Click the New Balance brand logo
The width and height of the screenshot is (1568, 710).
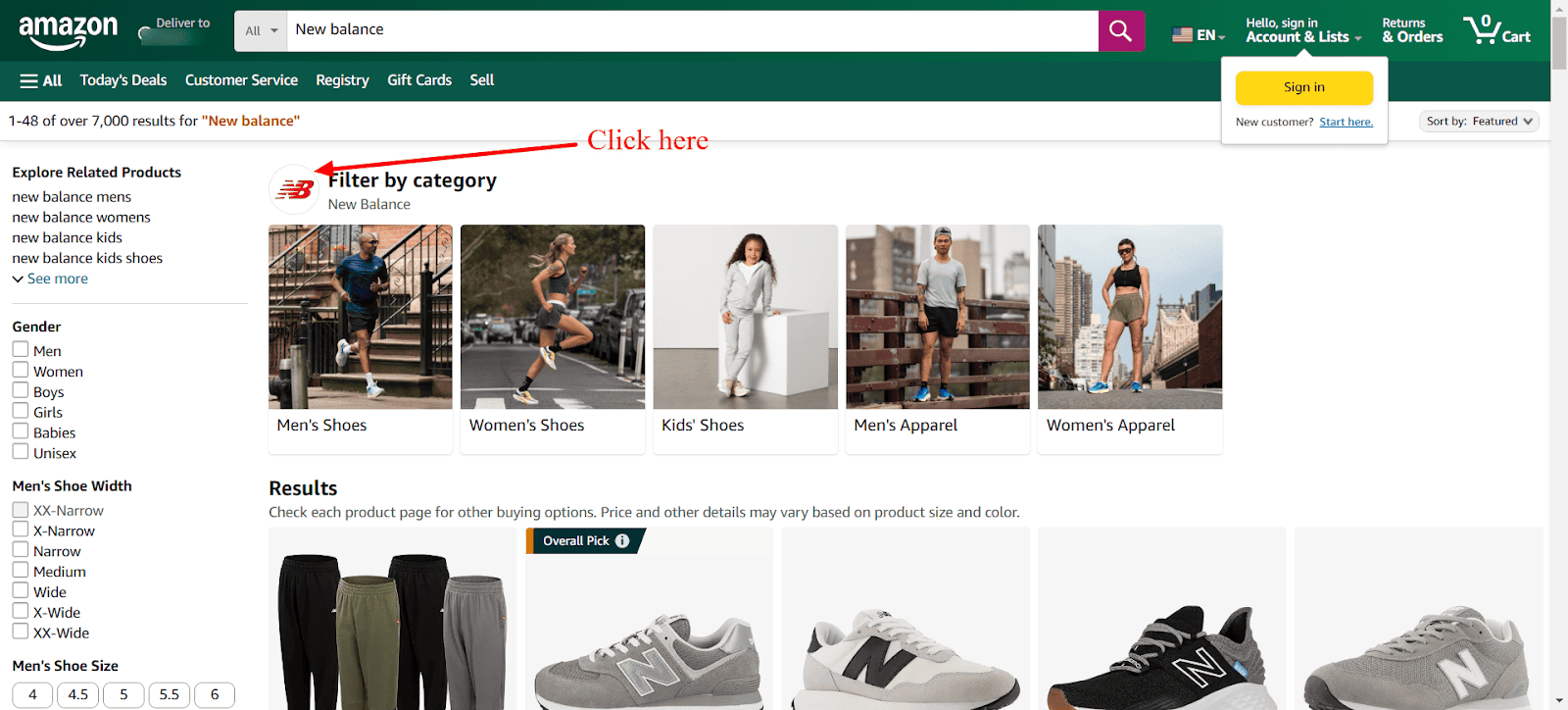tap(294, 189)
